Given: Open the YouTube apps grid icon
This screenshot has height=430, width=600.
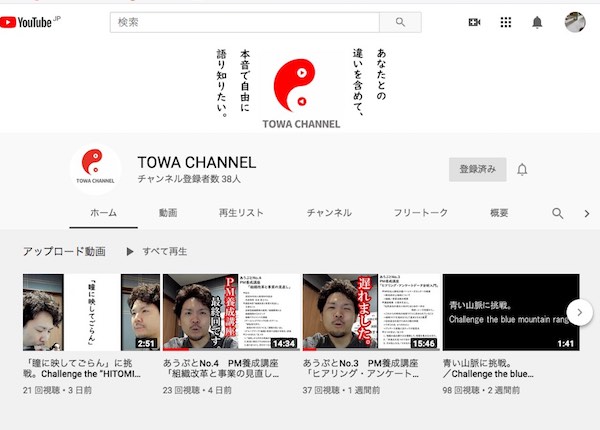Looking at the screenshot, I should 506,22.
